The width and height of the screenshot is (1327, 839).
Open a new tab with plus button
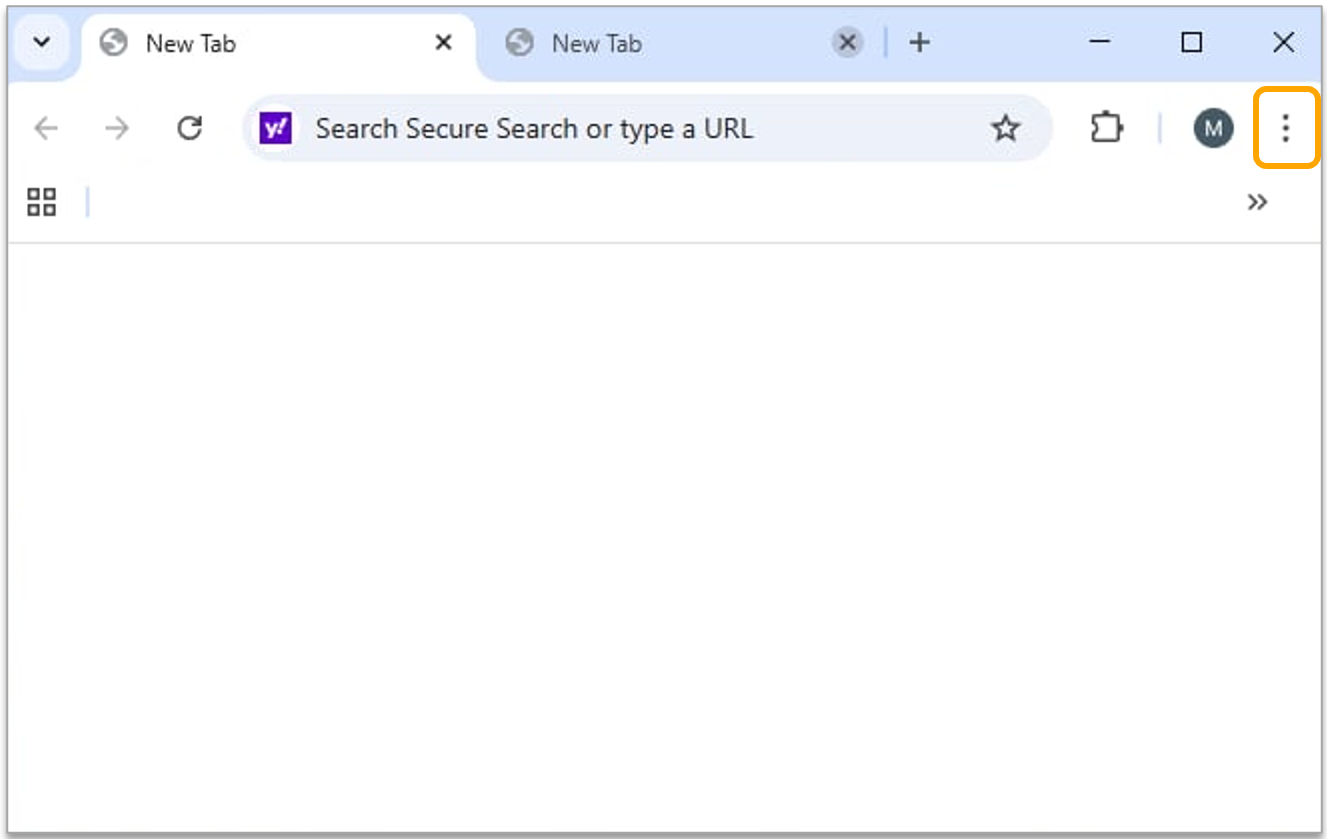coord(920,43)
